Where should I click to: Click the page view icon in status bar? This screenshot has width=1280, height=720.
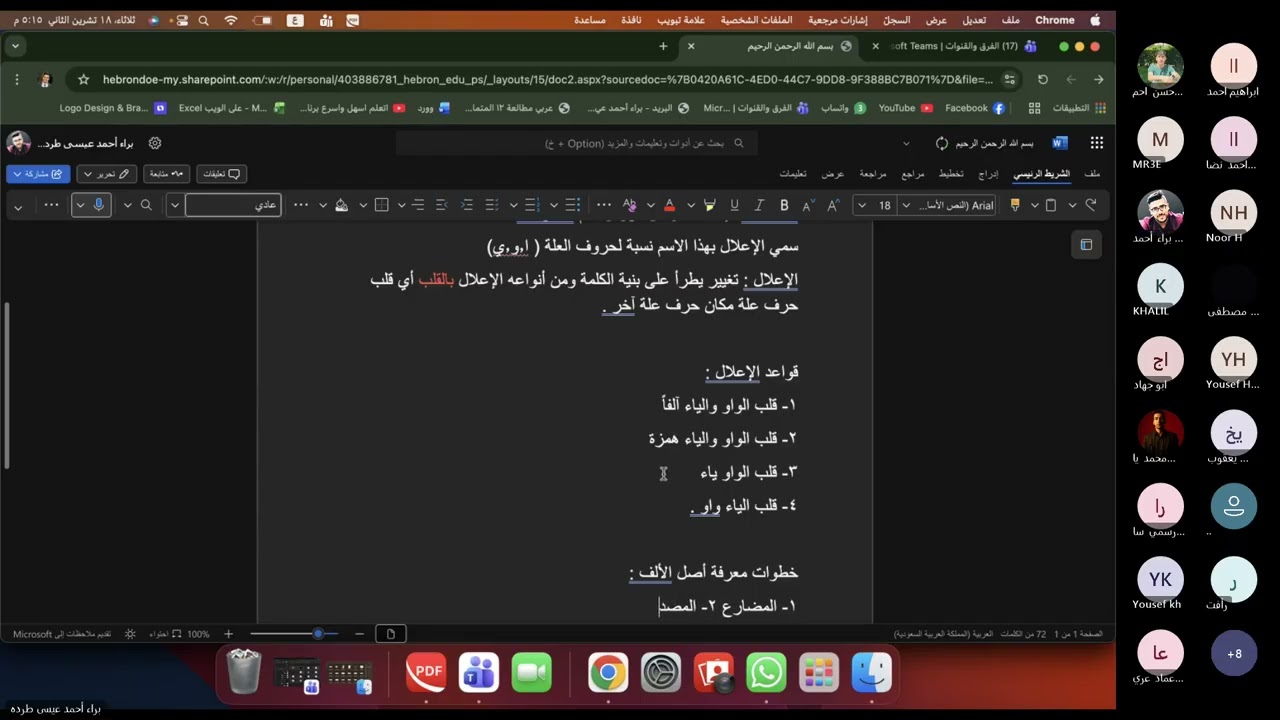(x=391, y=634)
